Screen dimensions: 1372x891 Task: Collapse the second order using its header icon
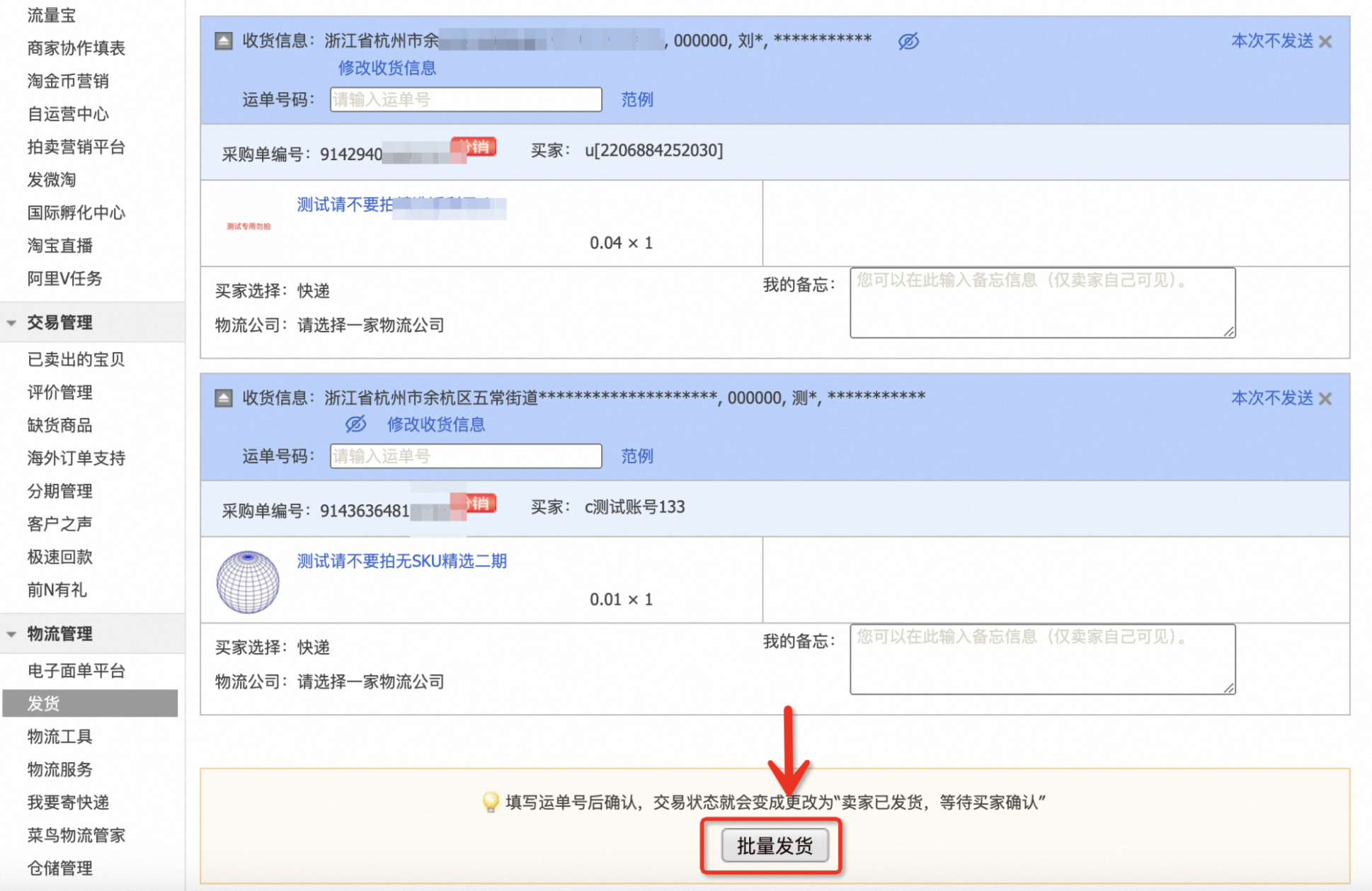(x=223, y=398)
